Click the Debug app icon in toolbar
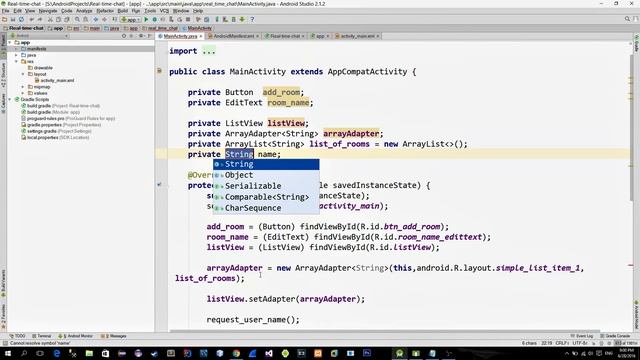The image size is (640, 360). point(154,19)
